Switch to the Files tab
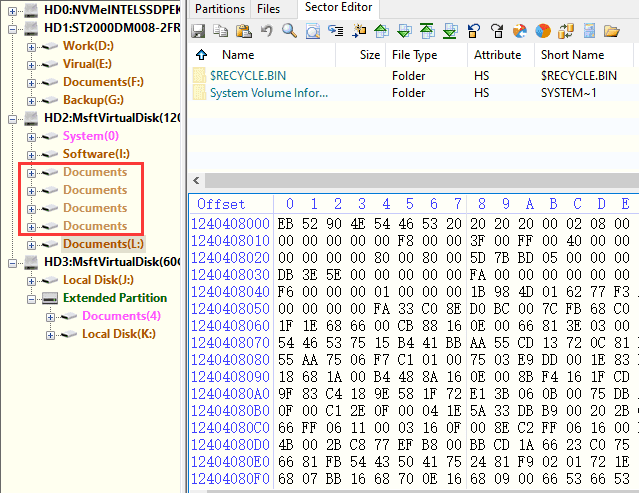 (268, 8)
